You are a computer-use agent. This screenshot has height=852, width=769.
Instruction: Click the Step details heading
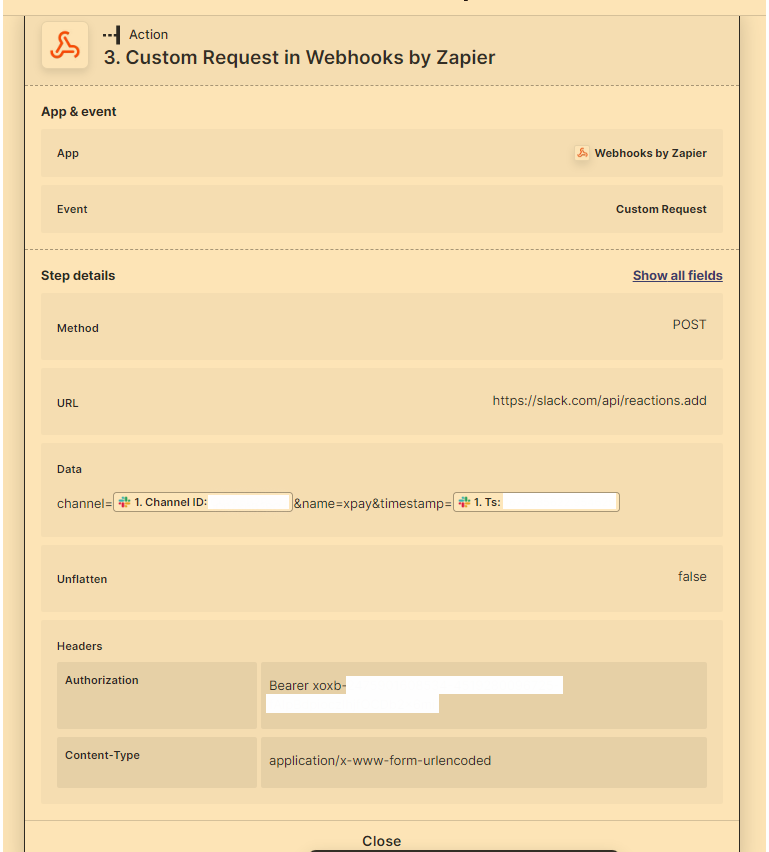coord(78,275)
